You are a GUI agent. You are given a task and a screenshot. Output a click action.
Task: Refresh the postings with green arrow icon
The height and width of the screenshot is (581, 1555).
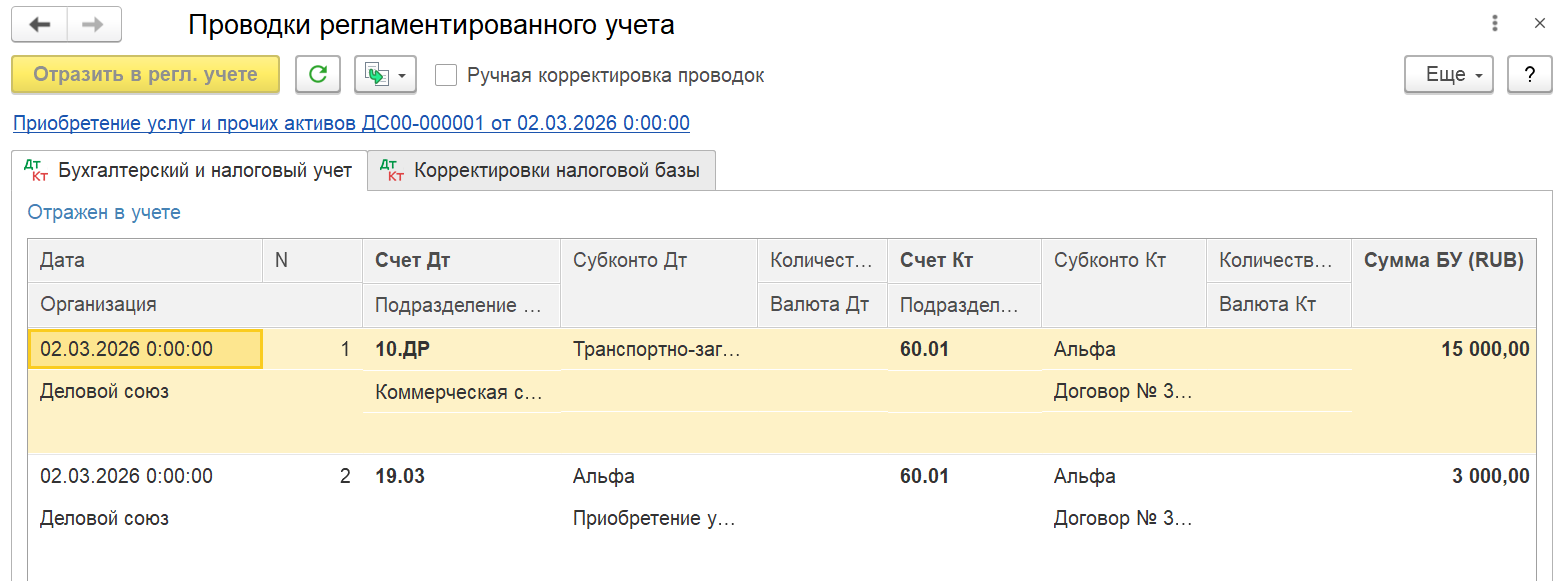pyautogui.click(x=318, y=75)
